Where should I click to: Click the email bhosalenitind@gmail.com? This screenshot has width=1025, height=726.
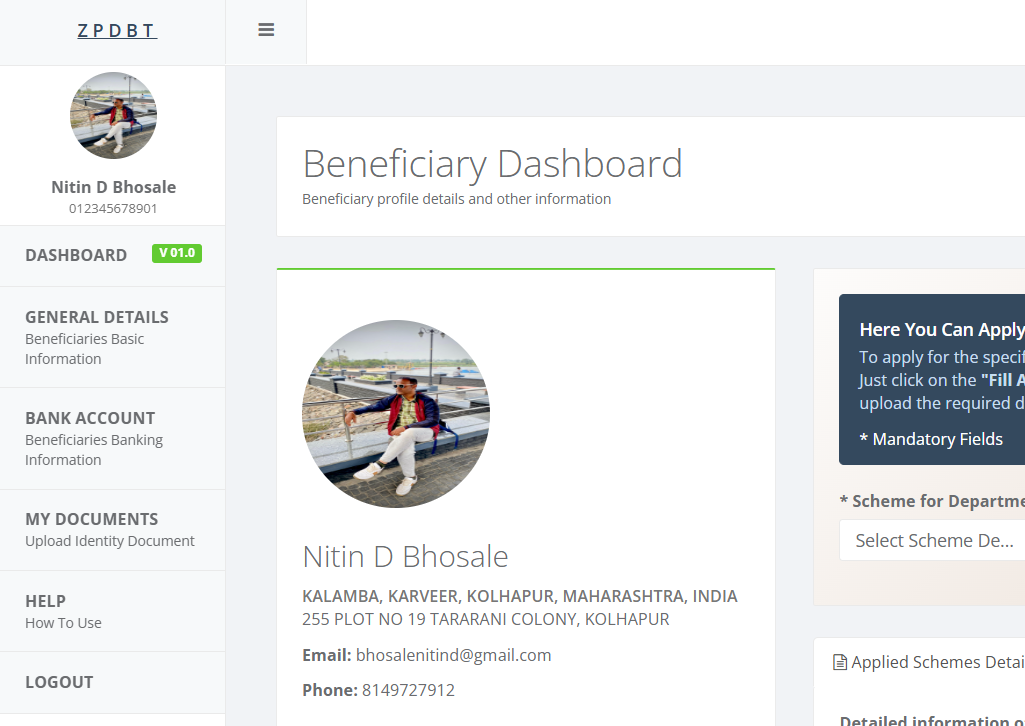click(453, 655)
